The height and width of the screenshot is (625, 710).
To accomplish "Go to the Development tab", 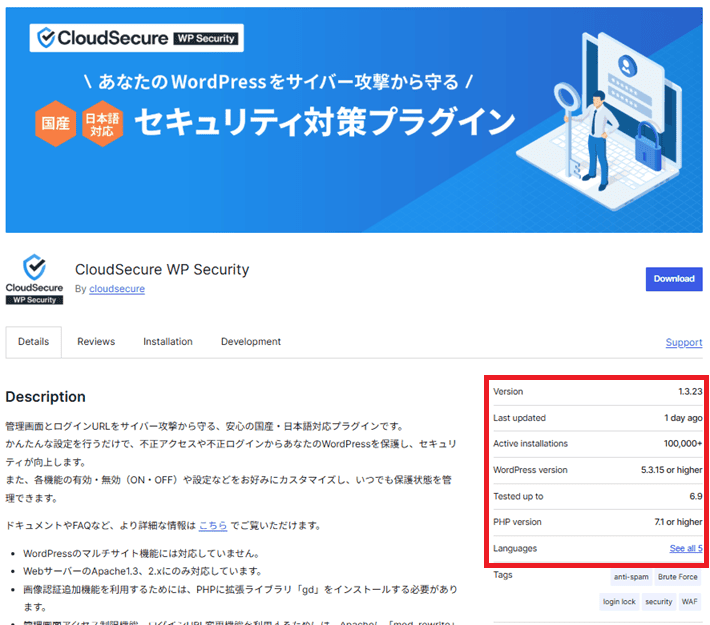I will (251, 342).
